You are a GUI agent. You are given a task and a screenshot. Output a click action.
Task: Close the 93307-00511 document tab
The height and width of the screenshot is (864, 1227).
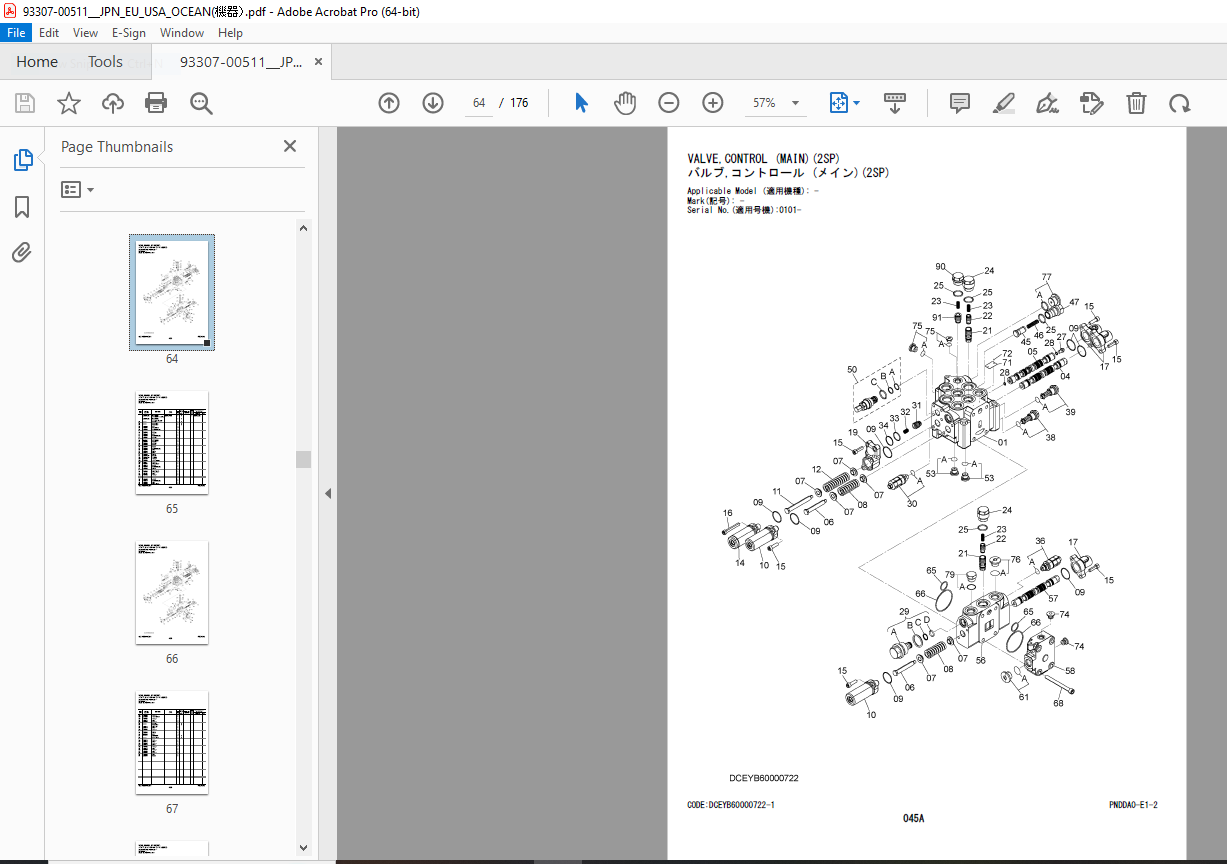[x=318, y=62]
